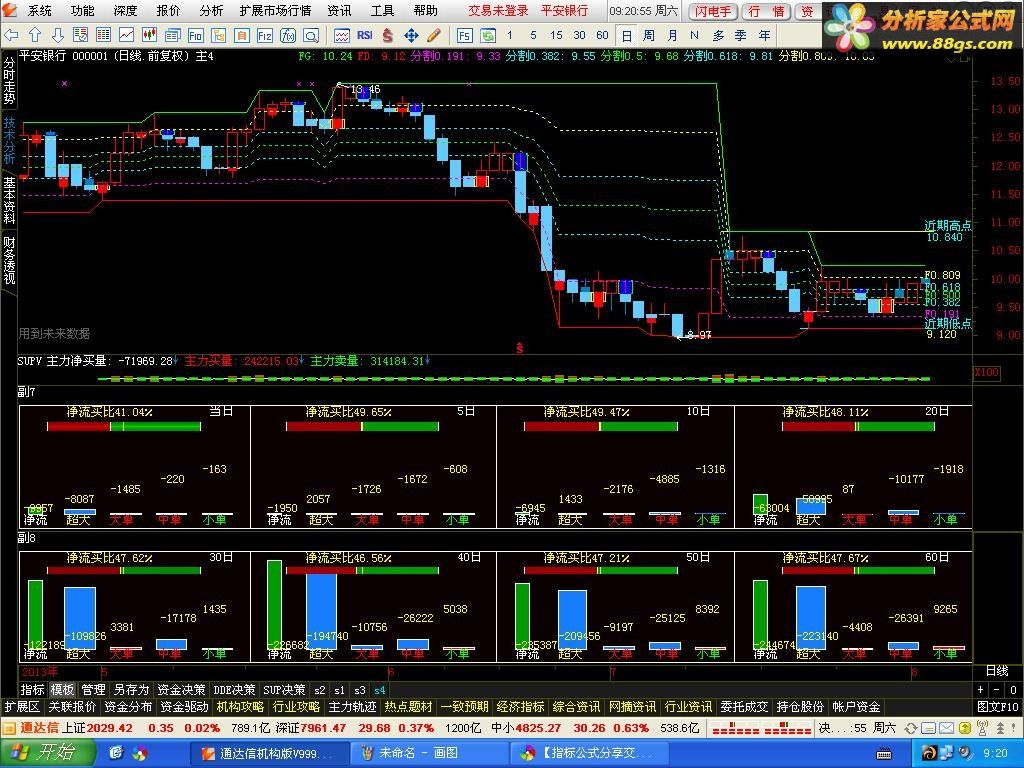Image resolution: width=1024 pixels, height=768 pixels.
Task: Open the quote list table icon
Action: click(103, 35)
